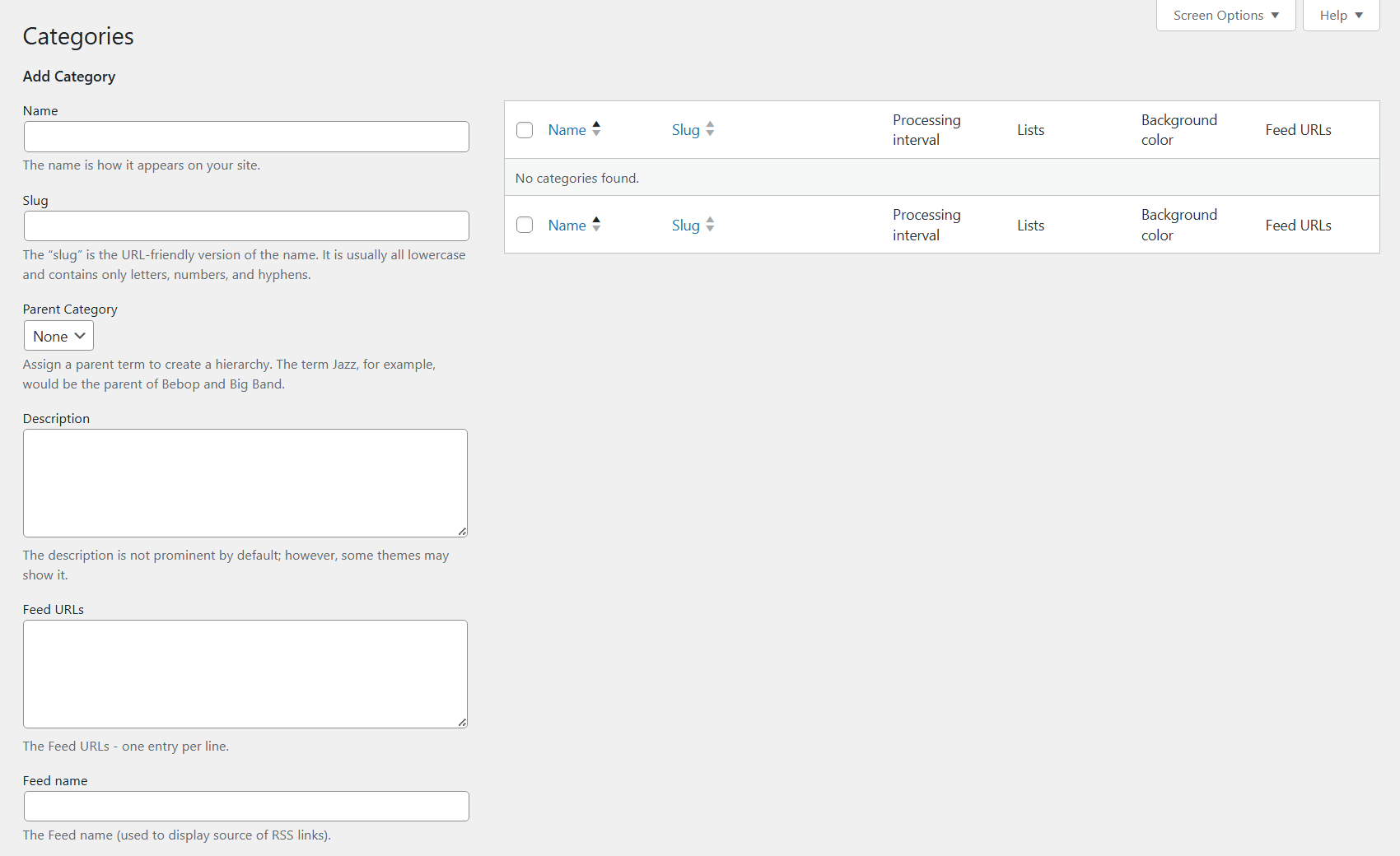Click the footer Name column link

567,226
